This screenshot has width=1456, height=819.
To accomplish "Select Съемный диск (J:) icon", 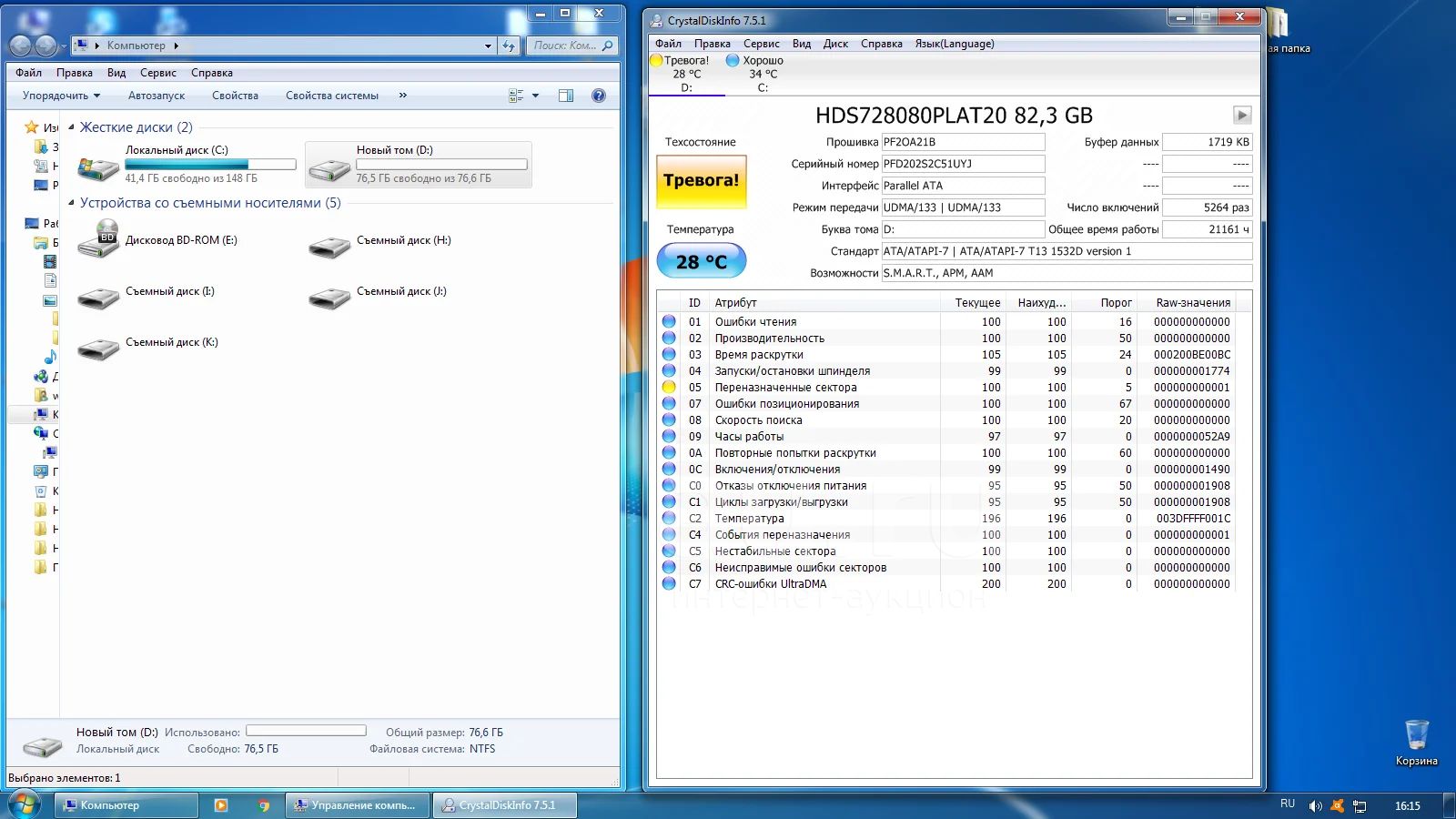I will pyautogui.click(x=329, y=298).
